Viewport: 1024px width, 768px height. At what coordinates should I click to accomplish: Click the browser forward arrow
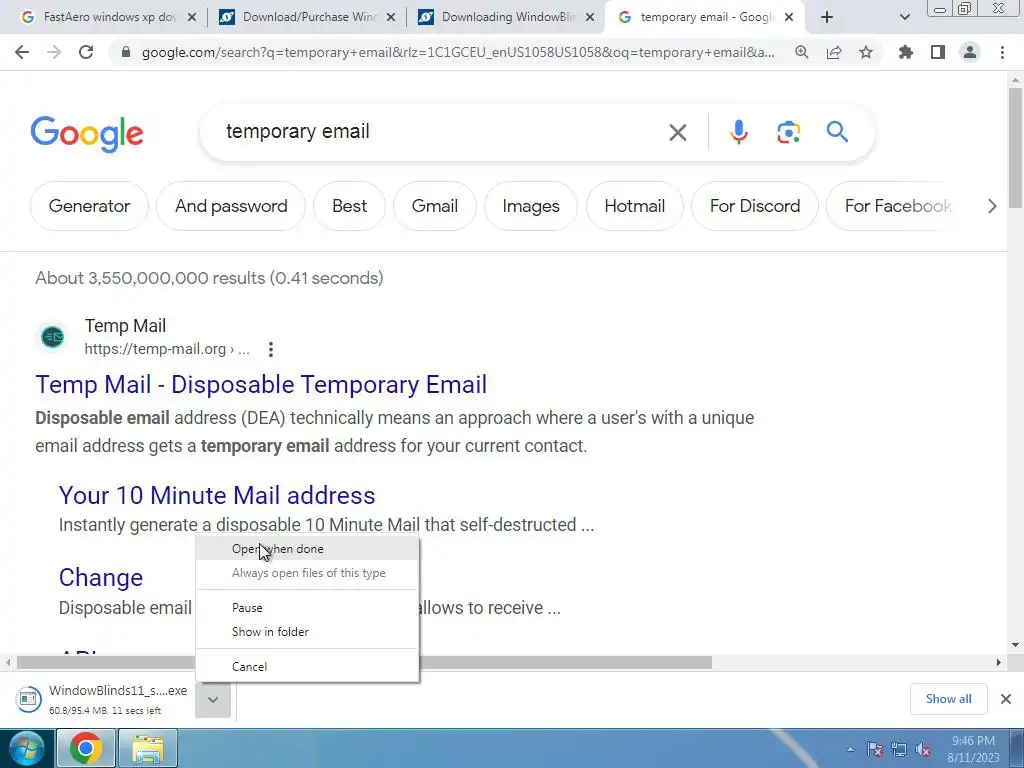(54, 52)
